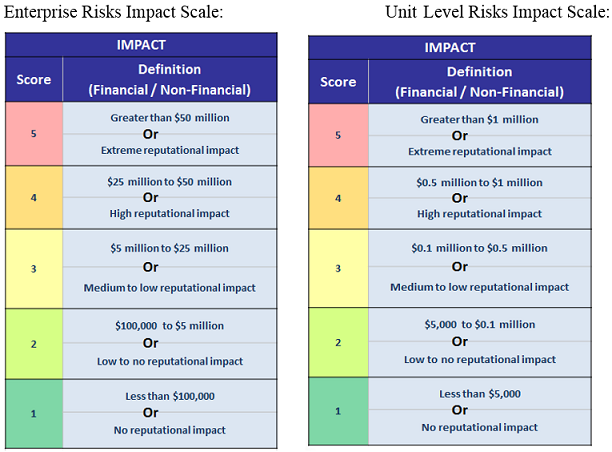Image resolution: width=612 pixels, height=452 pixels.
Task: Select 'Medium to low reputational impact' in Unit table
Action: click(x=480, y=287)
